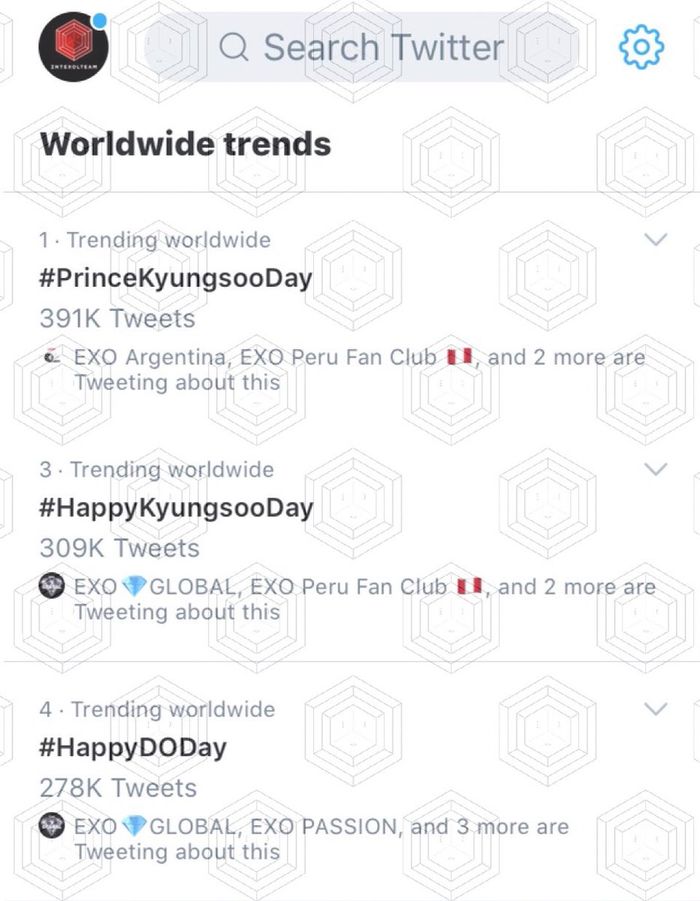
Task: Expand options chevron for #PrinceKyungsooDay
Action: [x=656, y=240]
